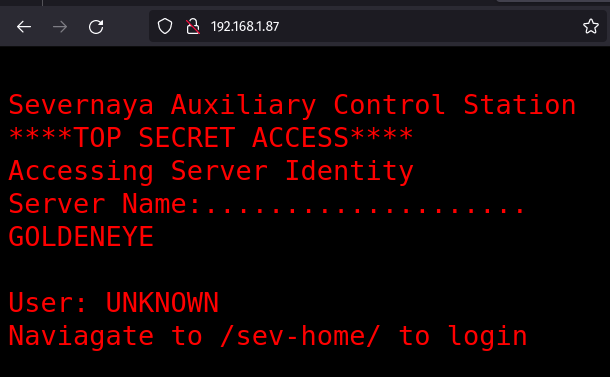Click the word Naviagate

81,337
